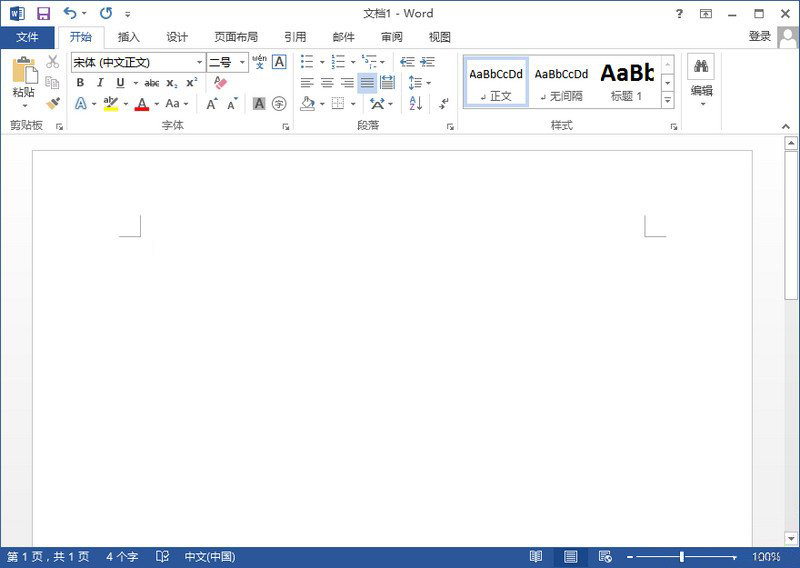Open the 插入 ribbon tab

[x=129, y=37]
